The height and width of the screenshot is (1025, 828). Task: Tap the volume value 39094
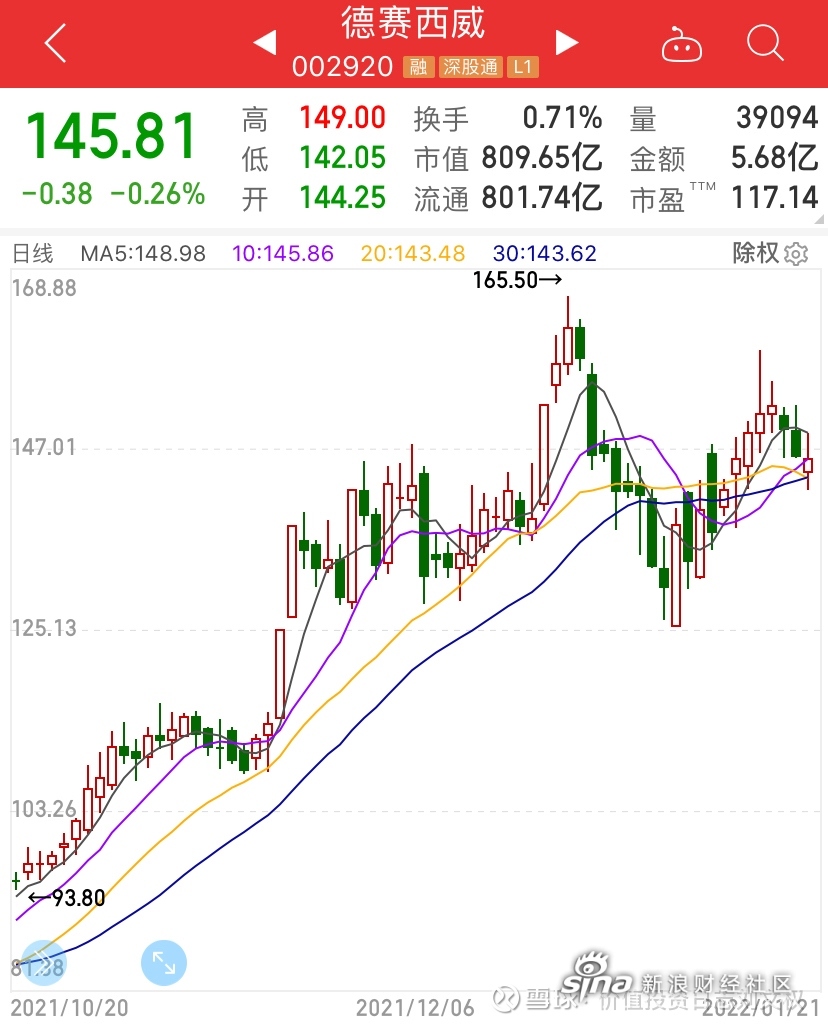(777, 118)
